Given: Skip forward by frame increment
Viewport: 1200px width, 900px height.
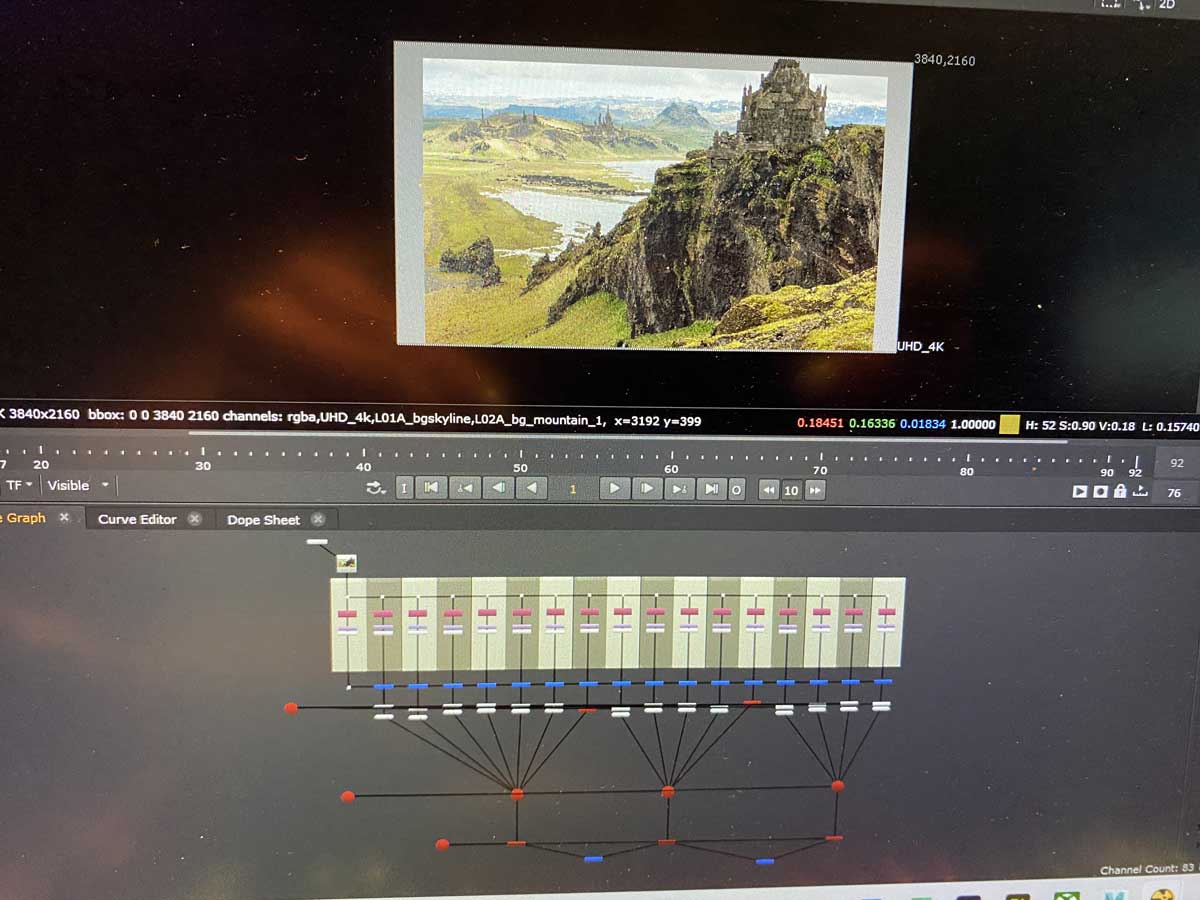Looking at the screenshot, I should coord(815,490).
